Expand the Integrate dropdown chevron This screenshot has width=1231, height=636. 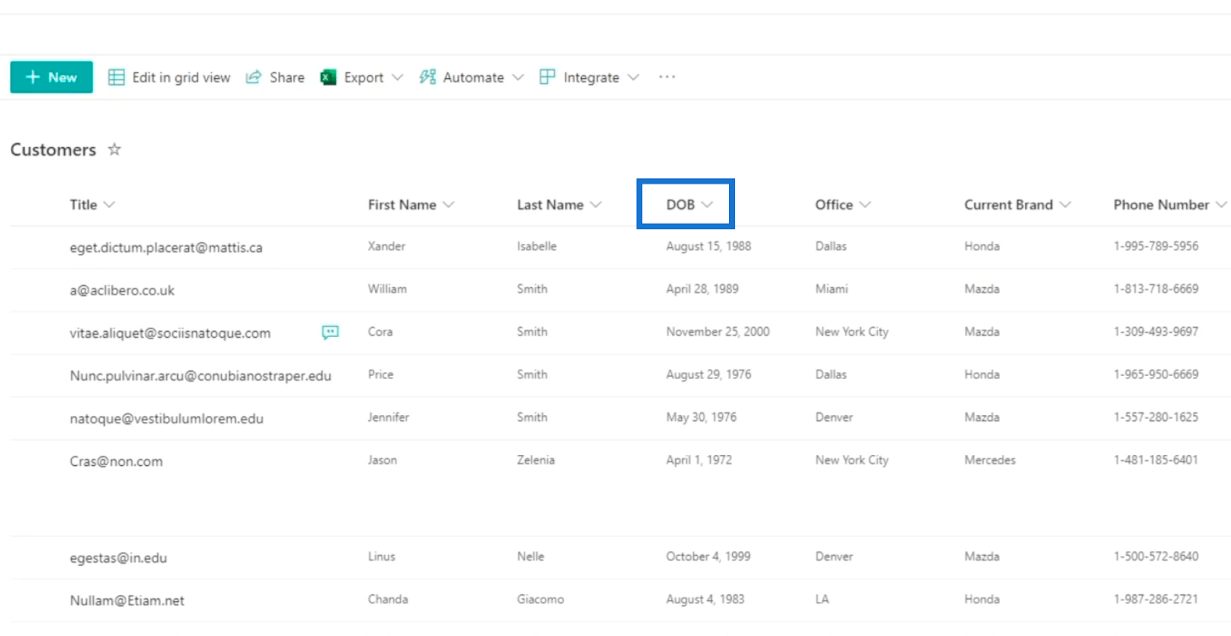633,77
